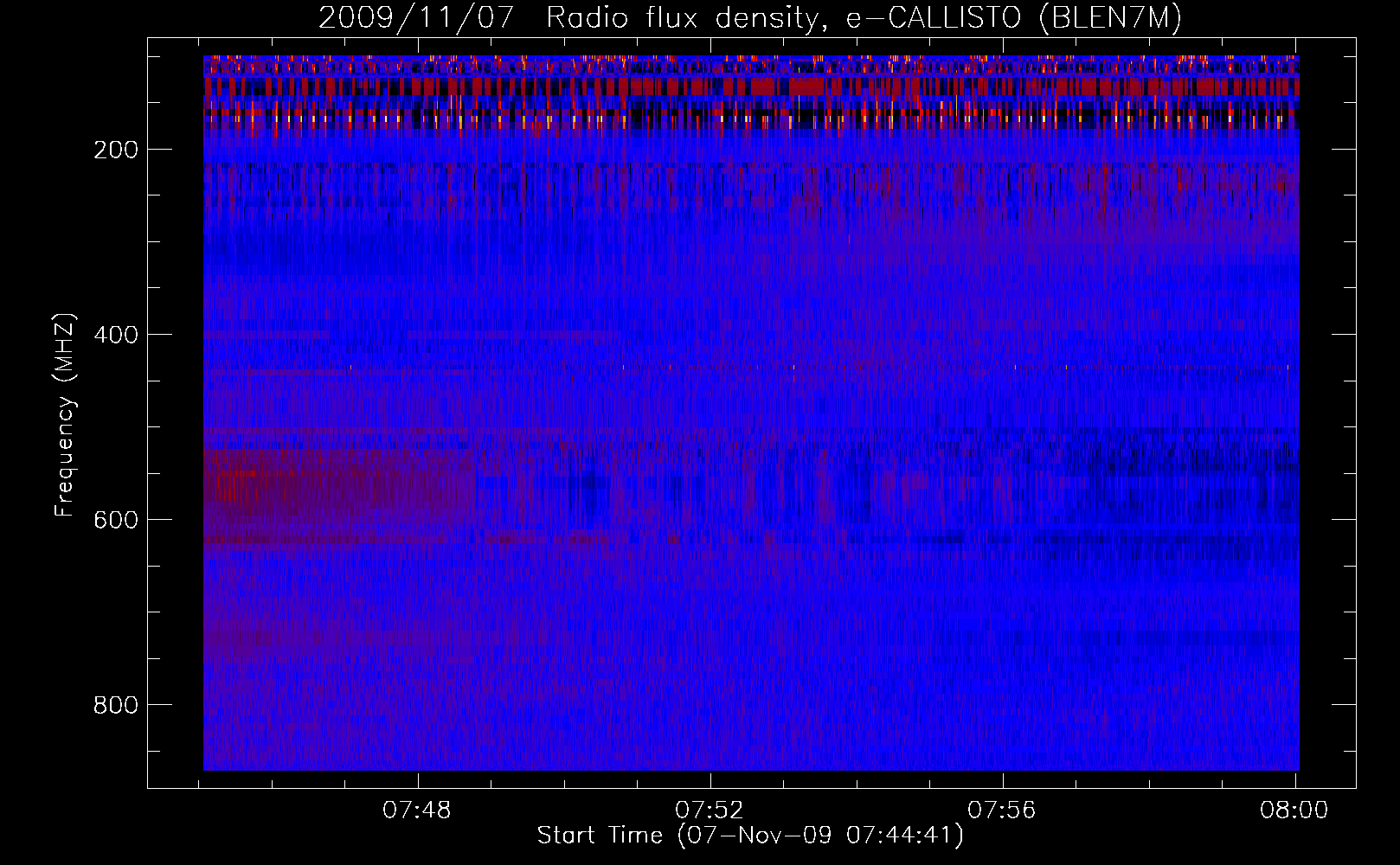Click the 'Start Time (07-Nov-09 07:44:41)' axis label
Image resolution: width=1400 pixels, height=865 pixels.
[x=750, y=836]
